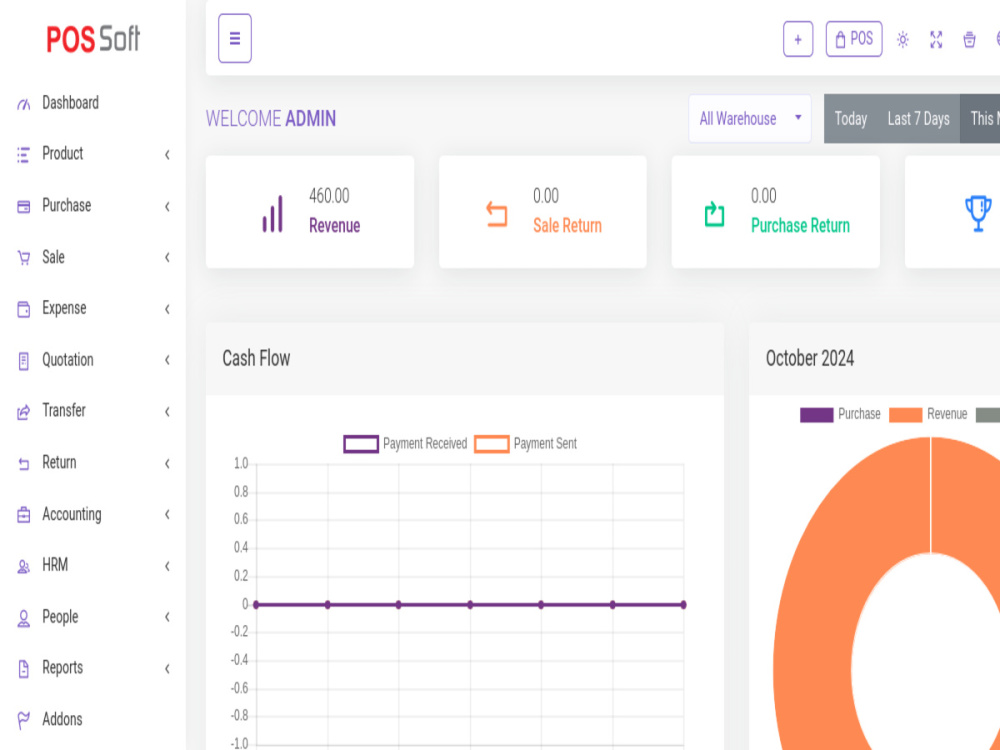
Task: Click the Revenue bar chart icon
Action: pyautogui.click(x=272, y=214)
